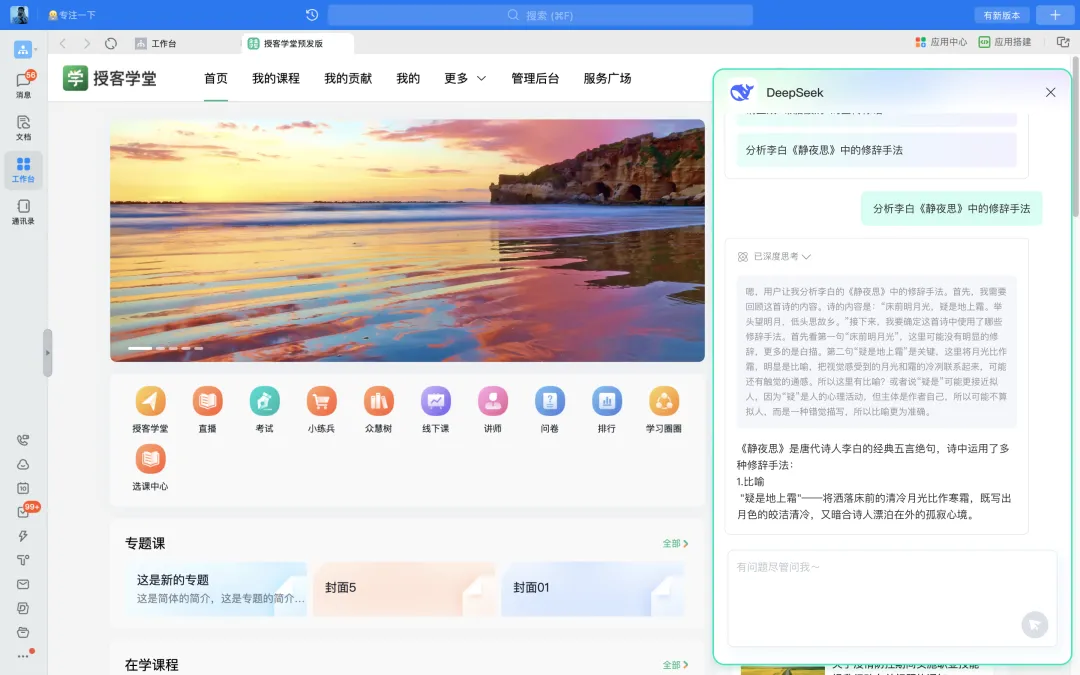Open the 考试 exam icon
The width and height of the screenshot is (1080, 675).
[264, 402]
